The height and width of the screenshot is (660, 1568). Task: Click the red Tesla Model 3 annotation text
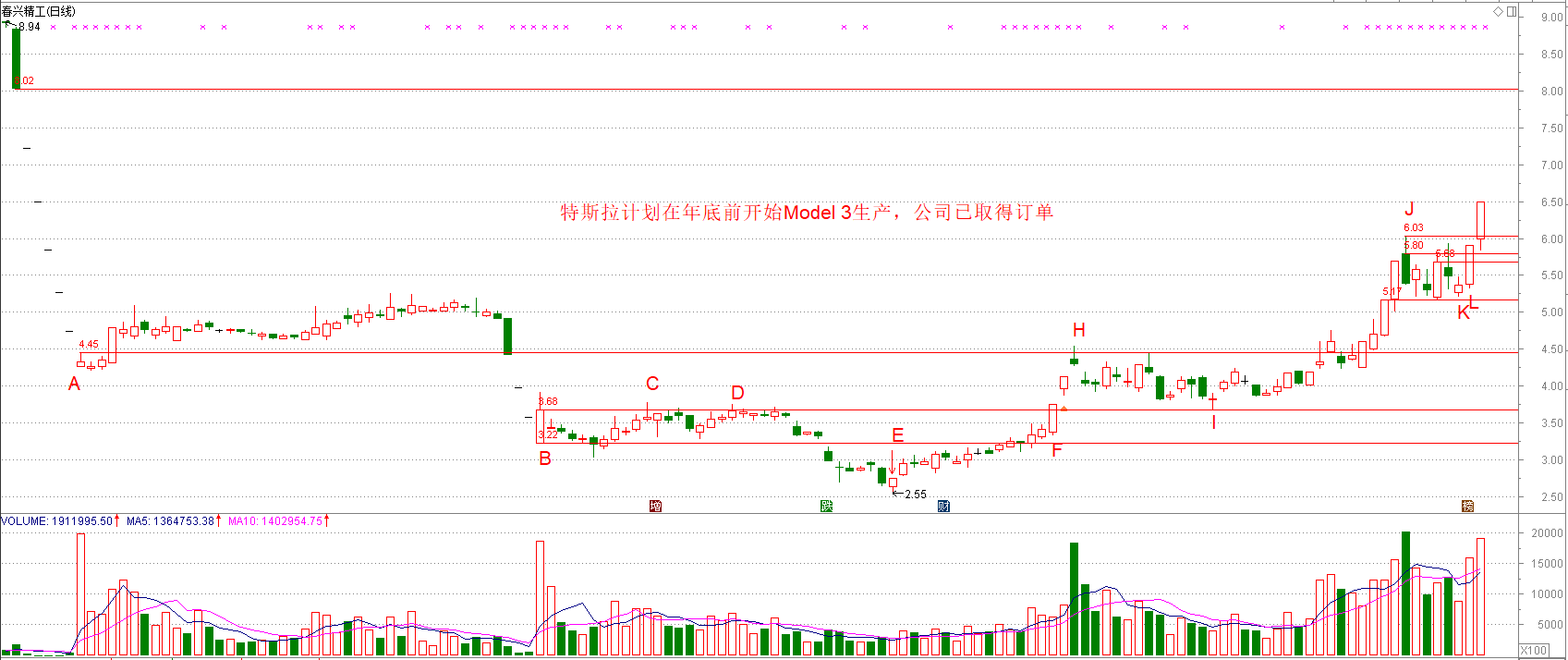(x=806, y=213)
